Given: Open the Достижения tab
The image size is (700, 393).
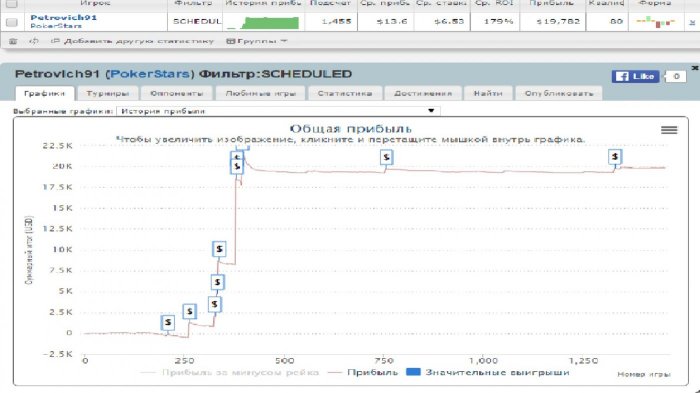Looking at the screenshot, I should pyautogui.click(x=423, y=93).
